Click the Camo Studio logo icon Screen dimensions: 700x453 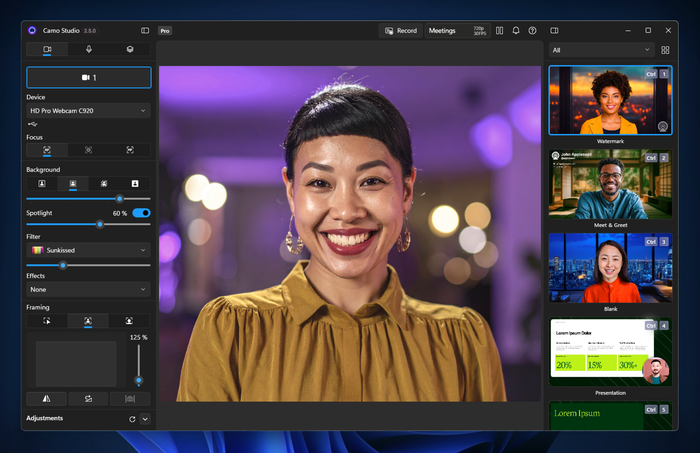pos(32,30)
